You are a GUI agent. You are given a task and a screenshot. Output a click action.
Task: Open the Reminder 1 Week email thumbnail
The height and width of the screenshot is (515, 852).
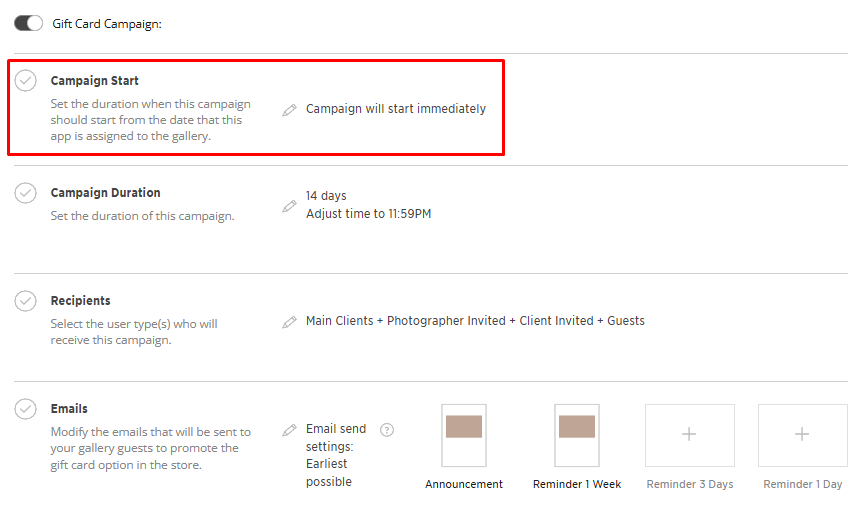[577, 436]
